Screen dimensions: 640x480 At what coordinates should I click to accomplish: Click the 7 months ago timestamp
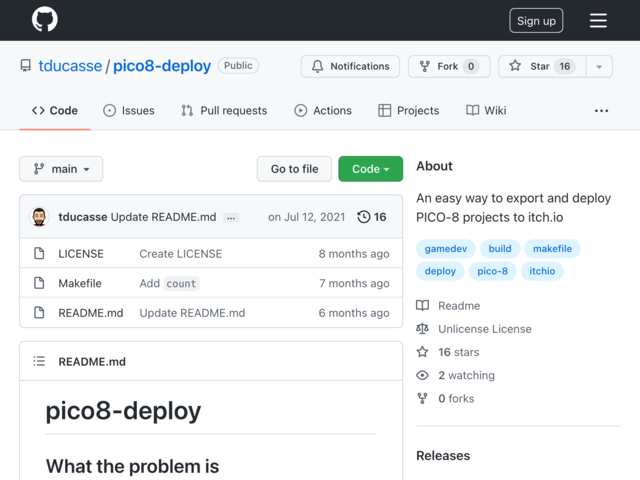pos(354,283)
